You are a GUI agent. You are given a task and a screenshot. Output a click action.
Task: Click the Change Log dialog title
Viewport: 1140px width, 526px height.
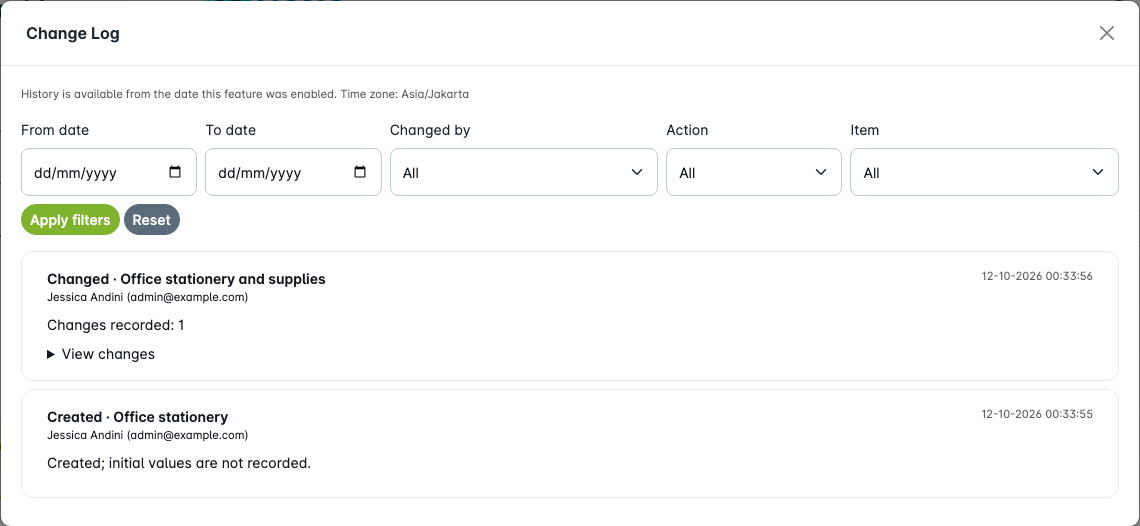click(x=73, y=33)
